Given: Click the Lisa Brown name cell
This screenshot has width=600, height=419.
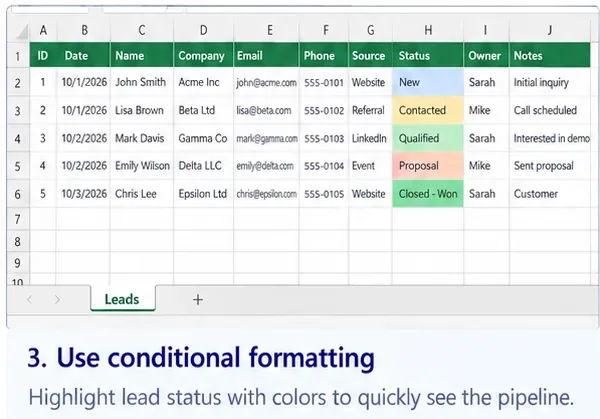Looking at the screenshot, I should [x=142, y=110].
